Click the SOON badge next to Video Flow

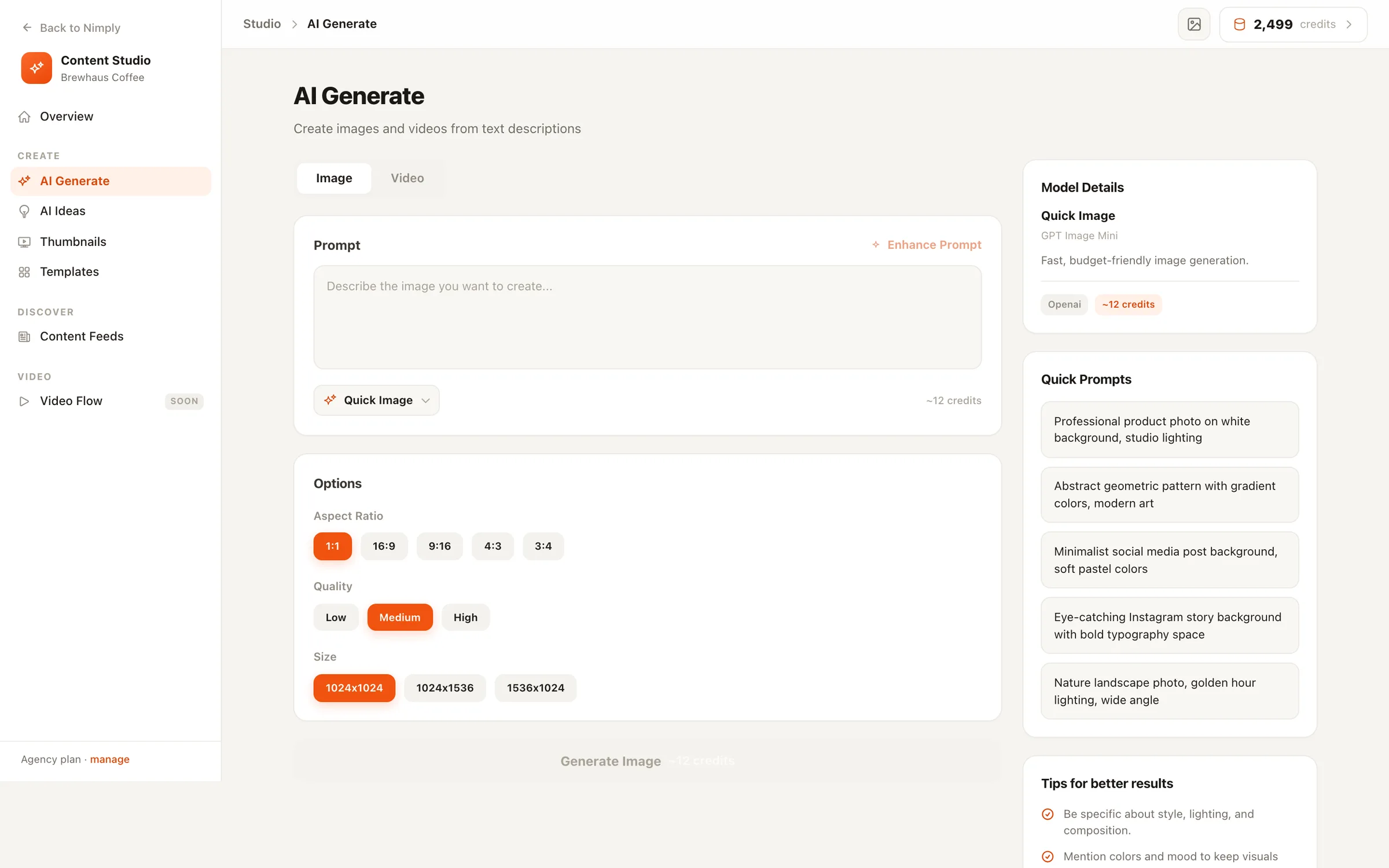coord(184,401)
